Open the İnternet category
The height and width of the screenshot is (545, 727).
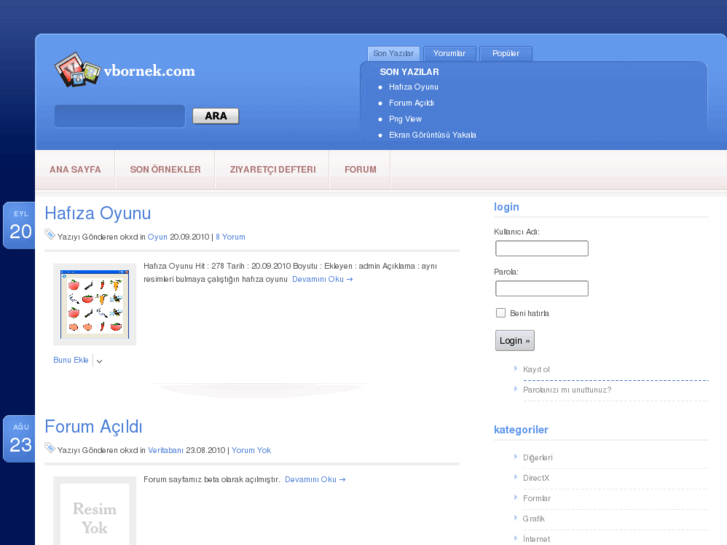click(x=536, y=539)
